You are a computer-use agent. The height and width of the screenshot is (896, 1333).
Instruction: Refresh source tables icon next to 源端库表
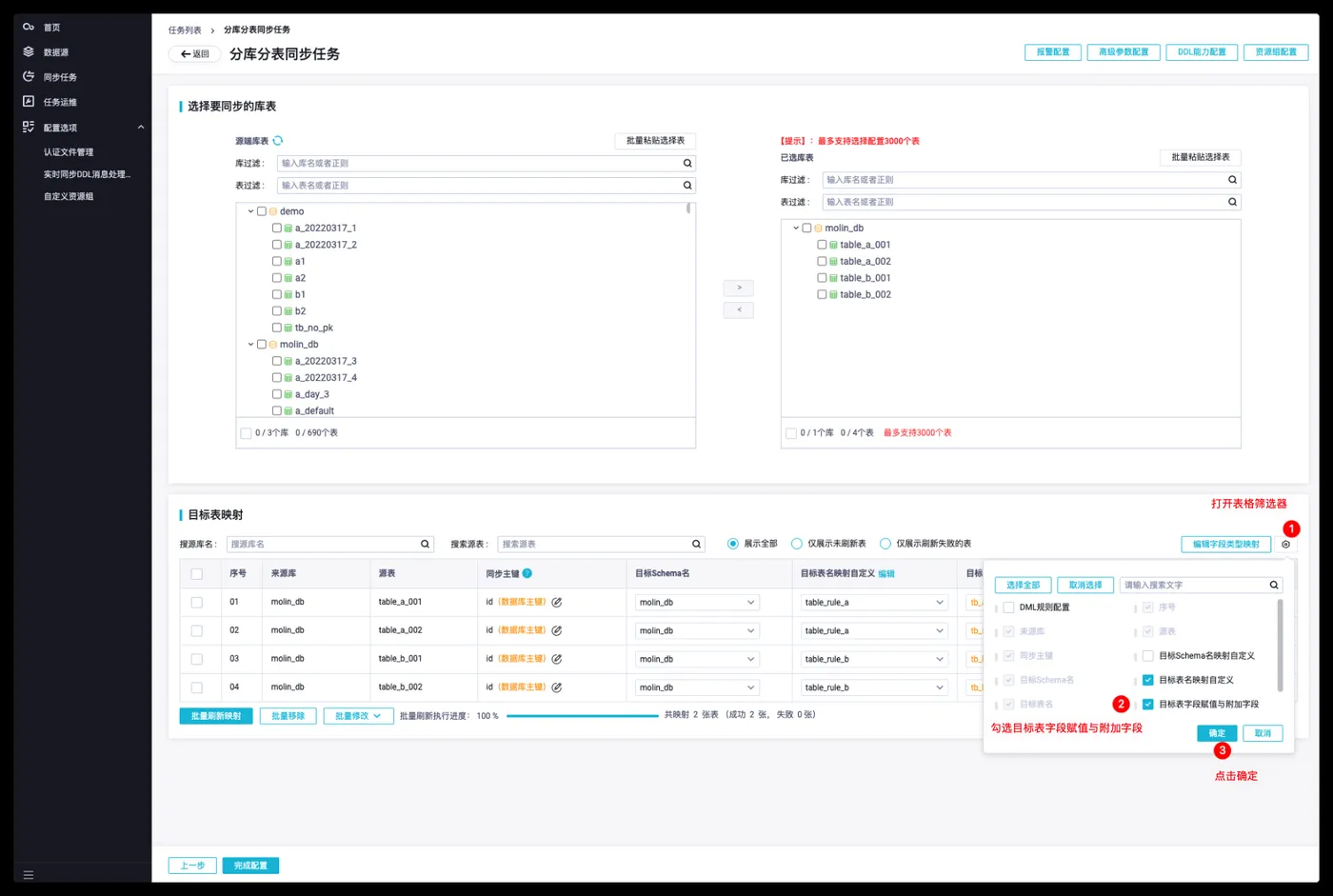(278, 141)
